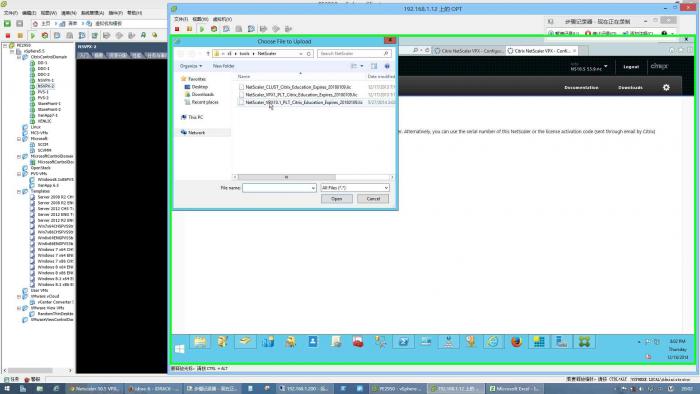Image resolution: width=700 pixels, height=394 pixels.
Task: Click the reset VM icon in vSphere toolbar
Action: click(x=45, y=35)
